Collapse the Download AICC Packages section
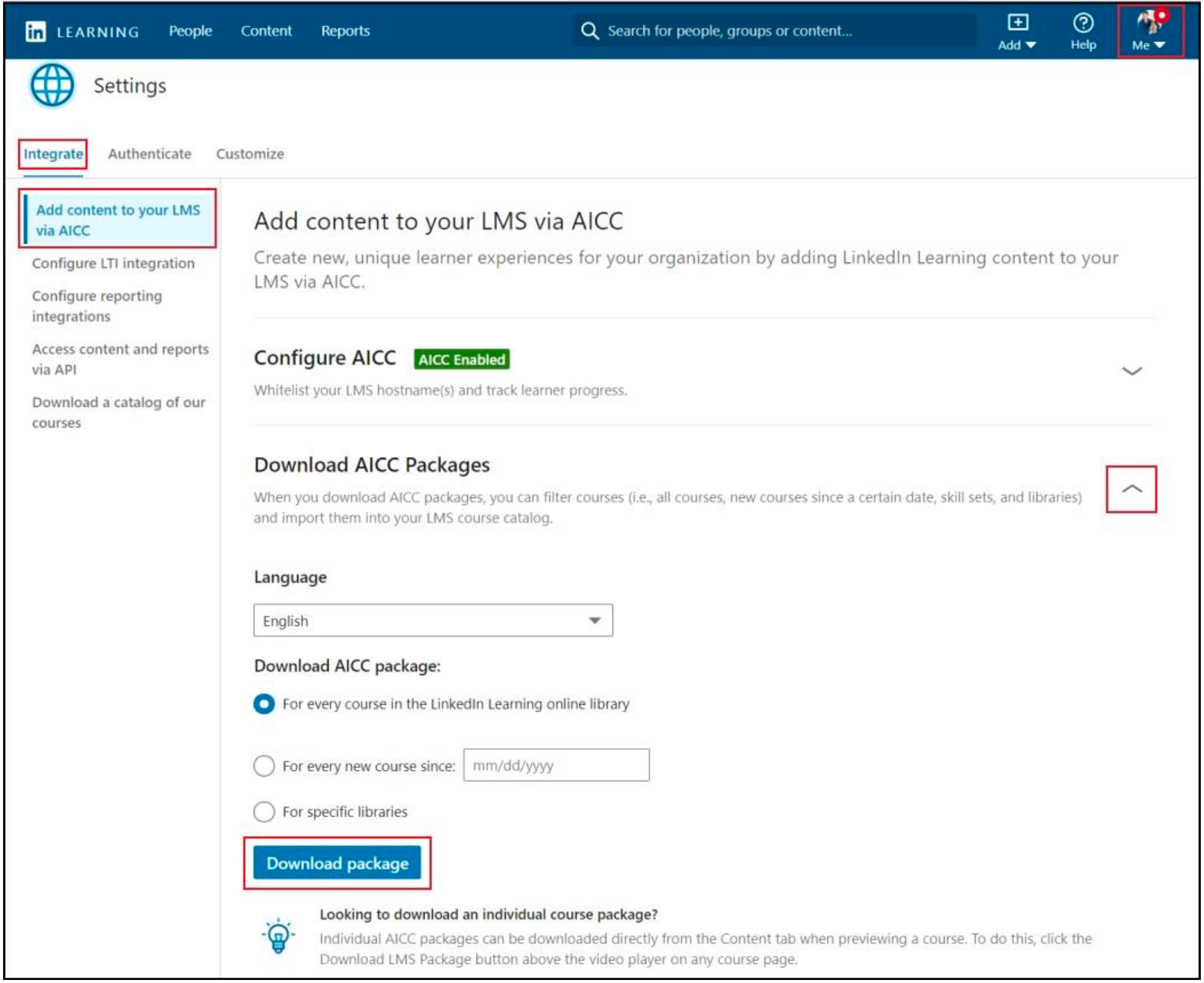 click(1131, 489)
